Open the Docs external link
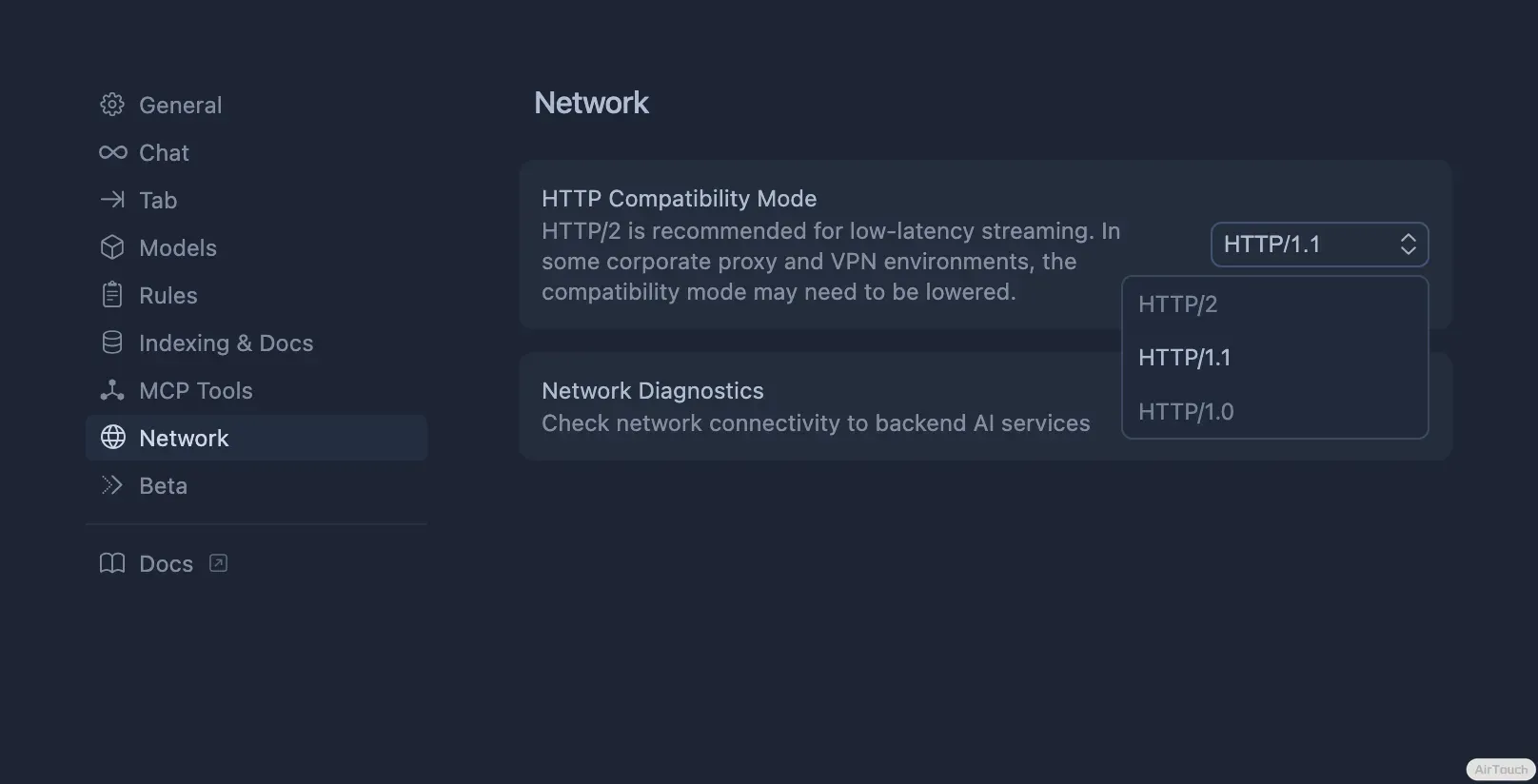The height and width of the screenshot is (784, 1538). click(x=167, y=563)
